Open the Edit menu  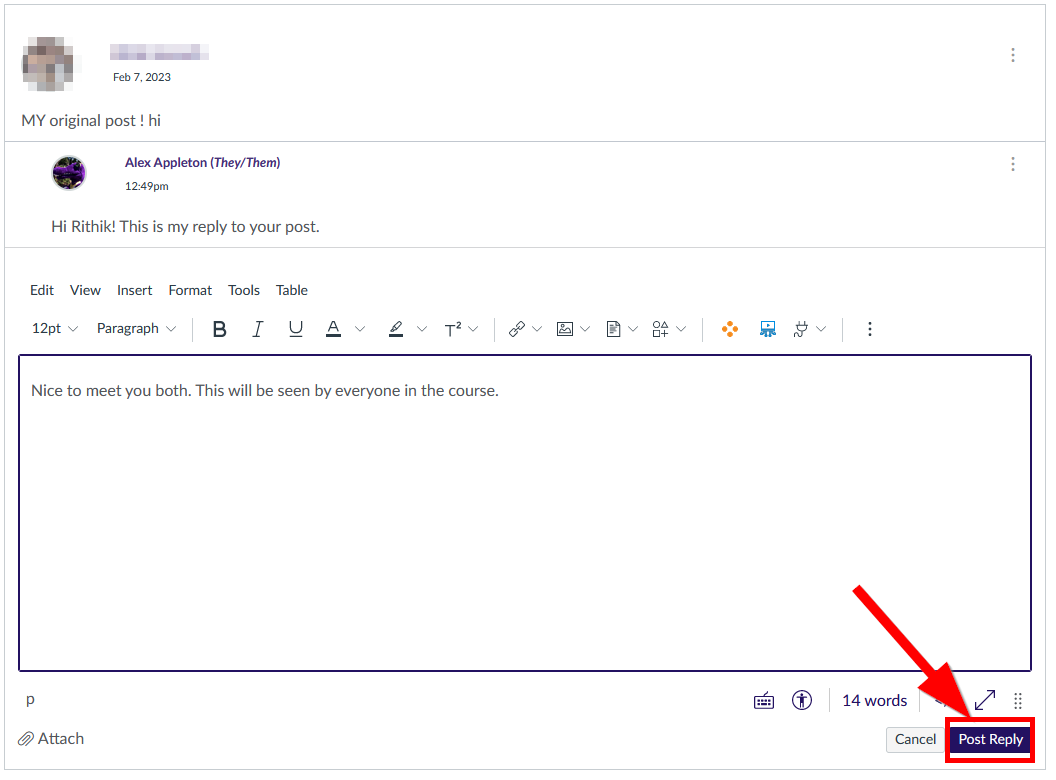pyautogui.click(x=42, y=290)
